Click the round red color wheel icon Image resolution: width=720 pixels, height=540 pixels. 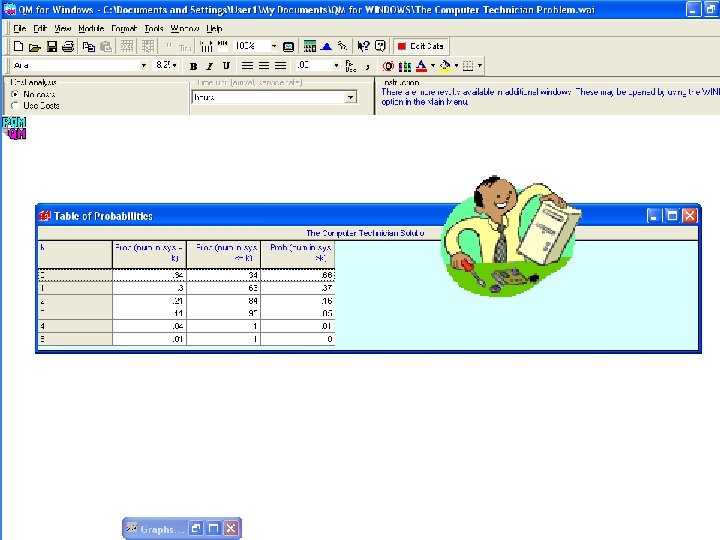[x=388, y=67]
